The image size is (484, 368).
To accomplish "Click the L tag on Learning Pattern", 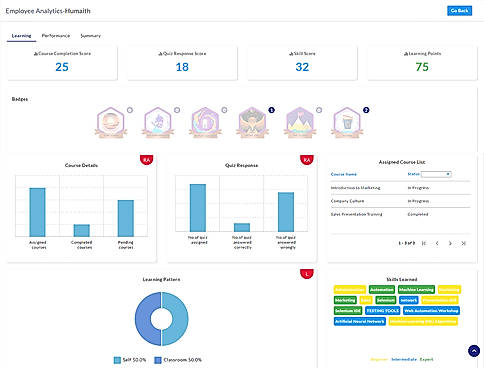I will (x=307, y=274).
